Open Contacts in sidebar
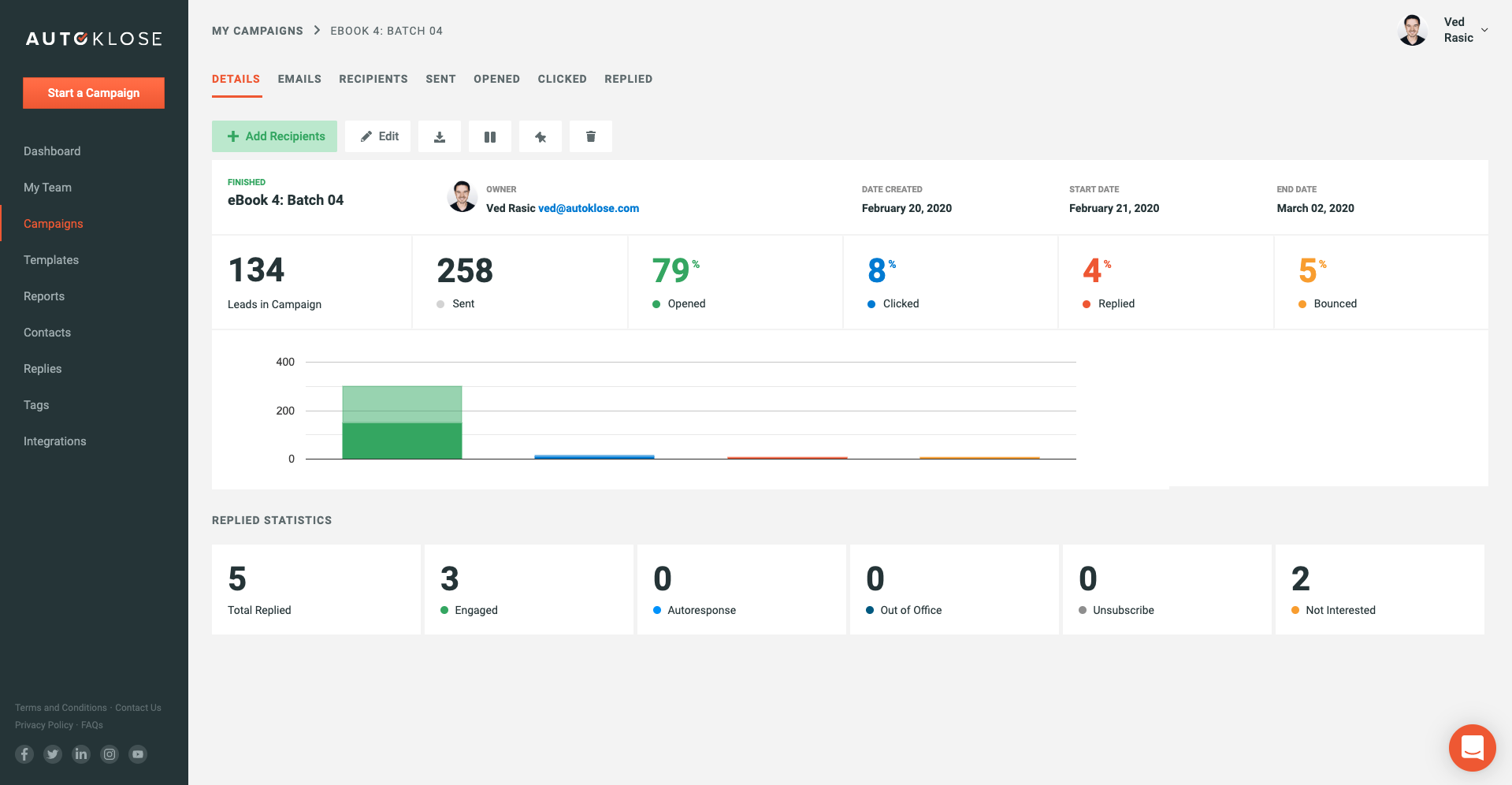This screenshot has width=1512, height=785. 47,333
